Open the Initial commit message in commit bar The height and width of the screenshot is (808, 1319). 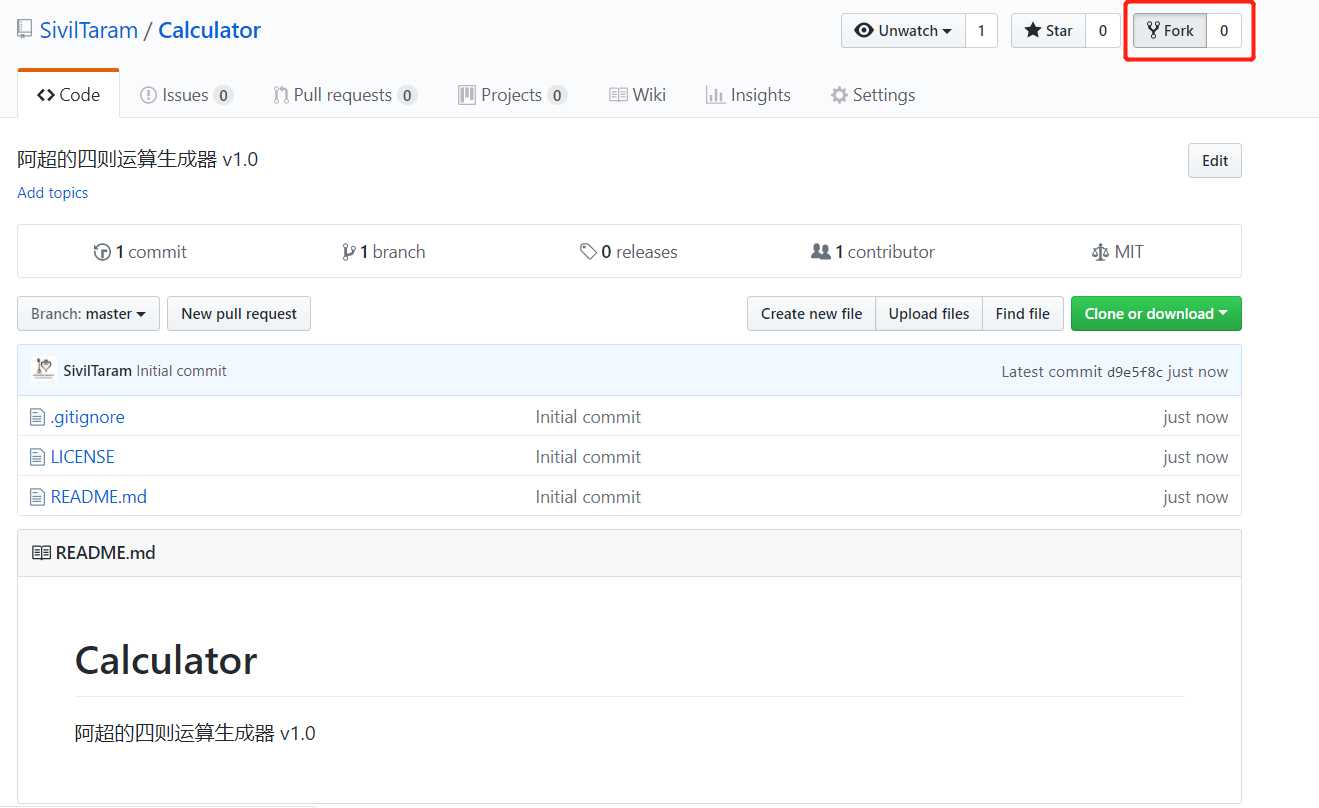(x=181, y=371)
